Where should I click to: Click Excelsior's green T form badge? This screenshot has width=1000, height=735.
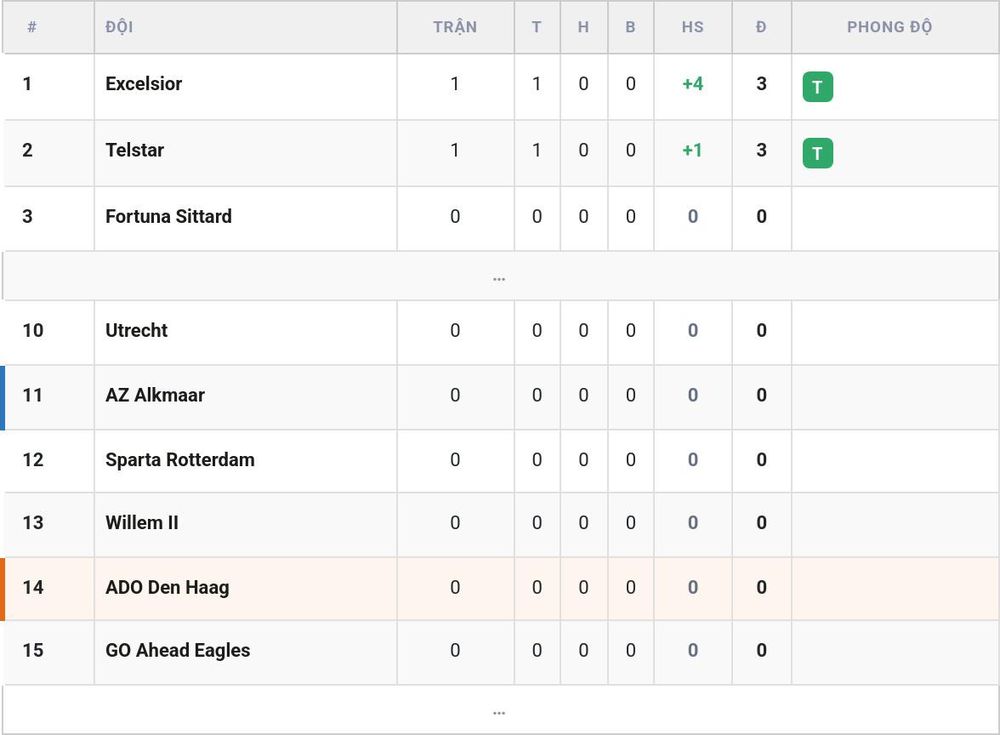(x=818, y=87)
